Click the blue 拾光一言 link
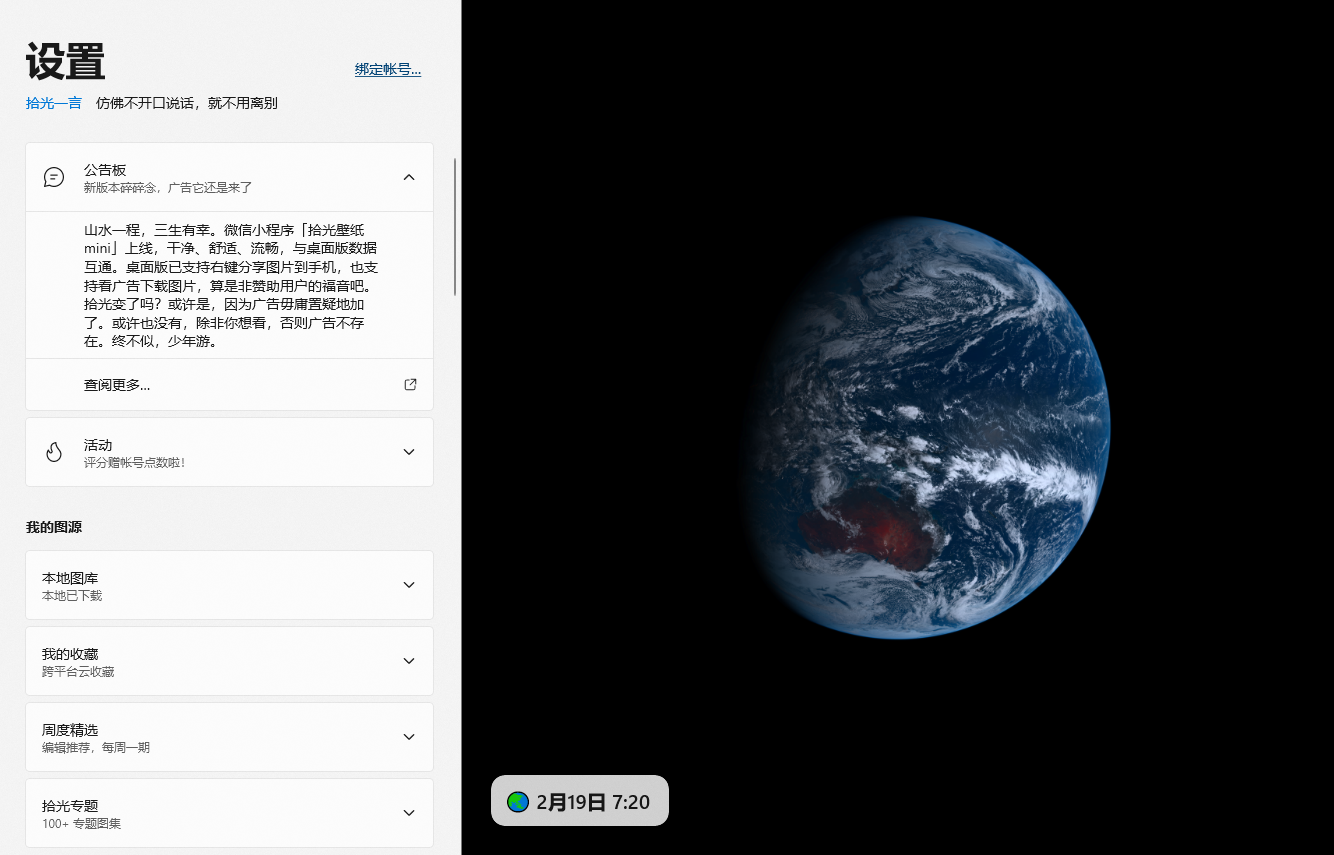 tap(54, 103)
